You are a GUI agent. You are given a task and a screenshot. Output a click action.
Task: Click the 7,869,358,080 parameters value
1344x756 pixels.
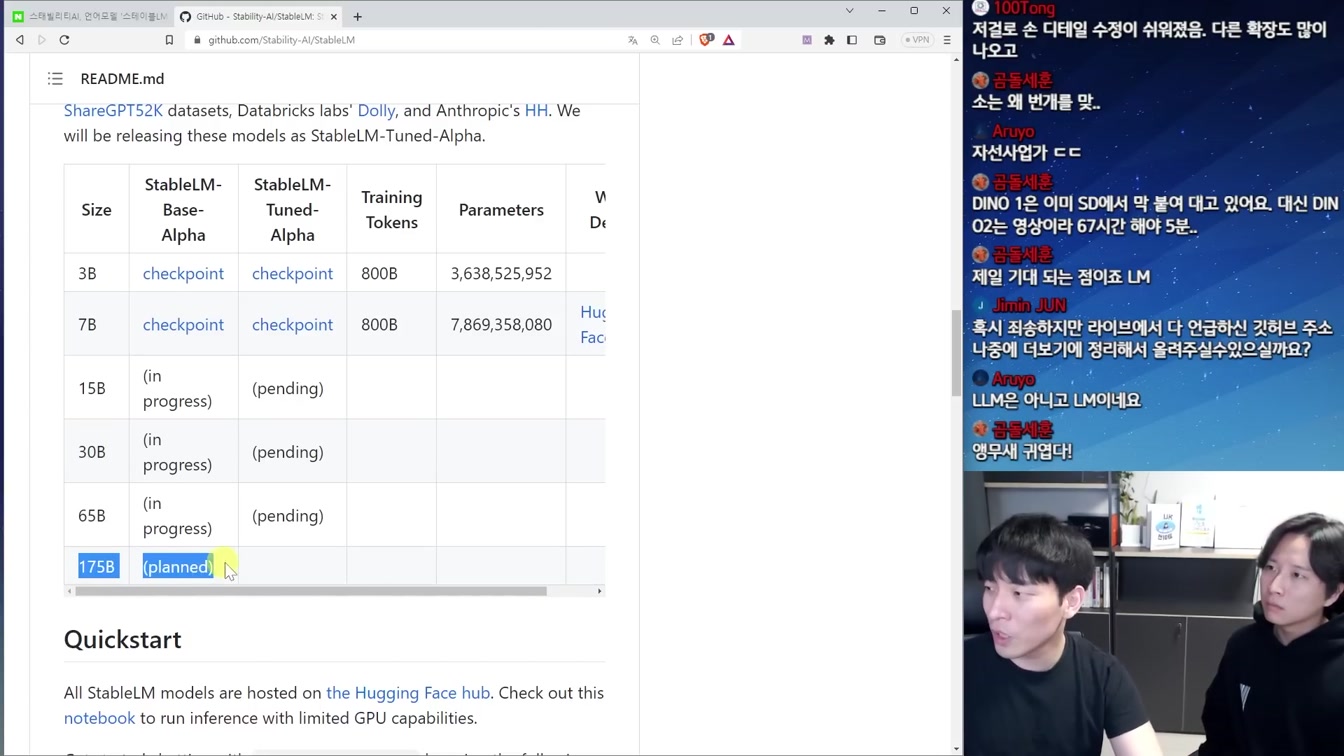click(501, 325)
